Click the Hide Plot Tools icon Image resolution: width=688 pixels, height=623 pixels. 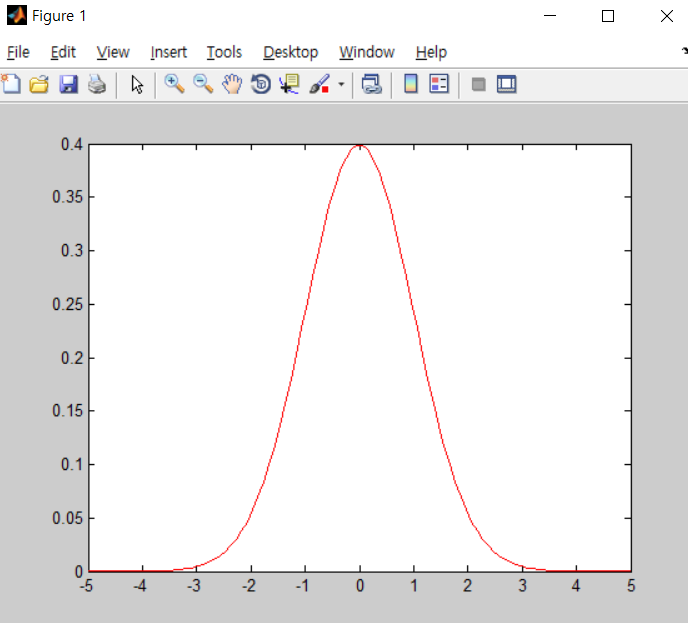pos(478,84)
